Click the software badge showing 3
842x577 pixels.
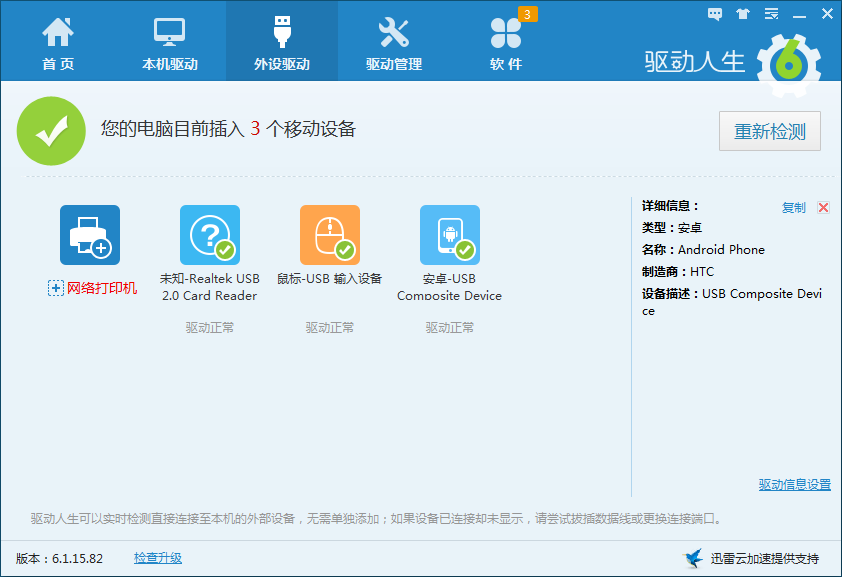point(527,14)
